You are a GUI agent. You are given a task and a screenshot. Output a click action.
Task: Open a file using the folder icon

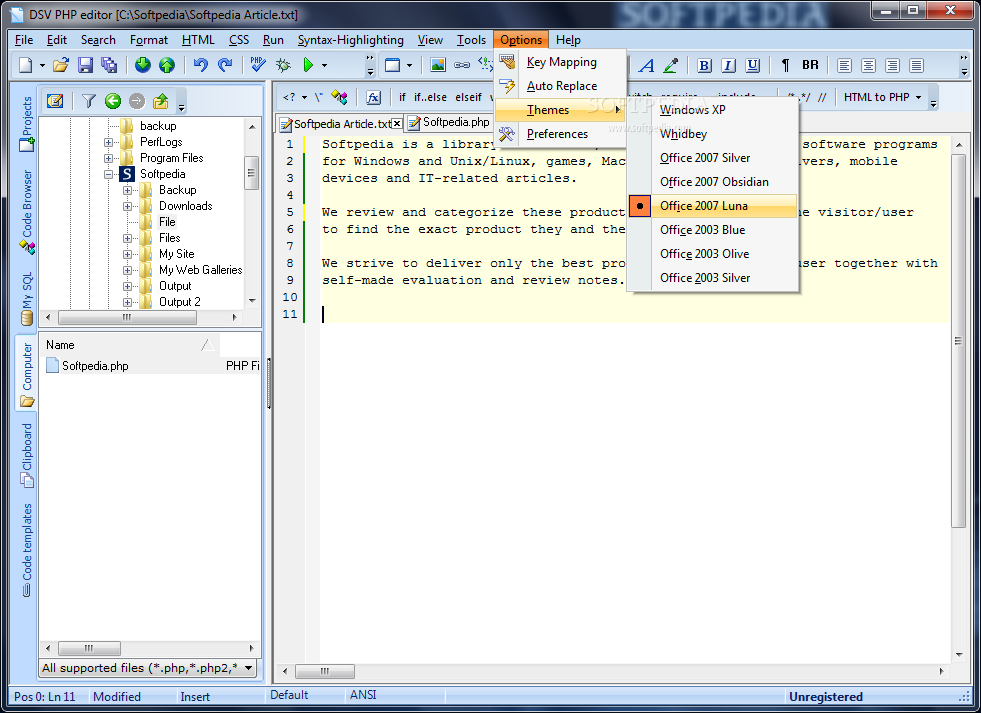tap(61, 65)
